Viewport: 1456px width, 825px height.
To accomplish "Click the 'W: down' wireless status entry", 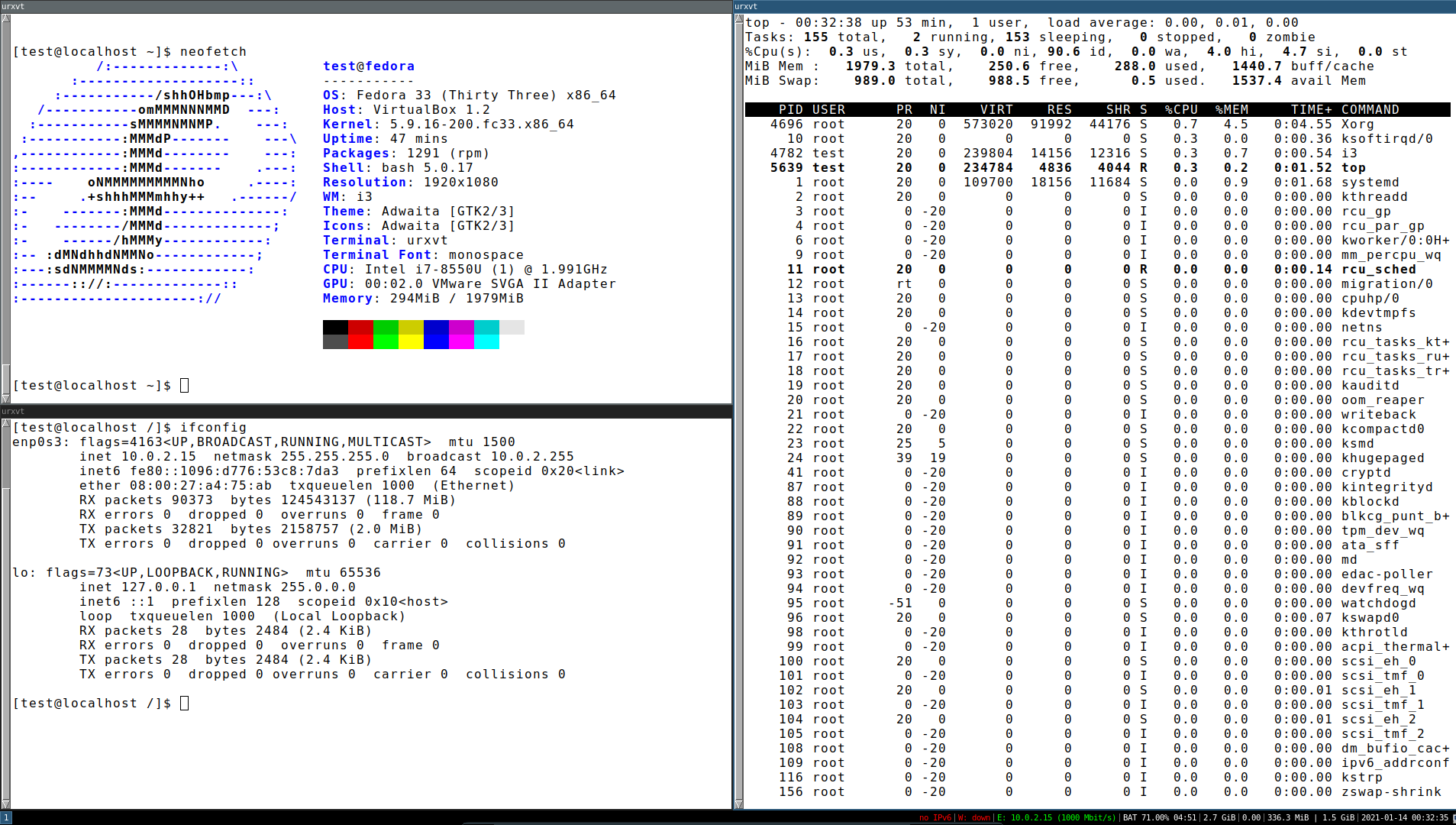I will click(974, 817).
